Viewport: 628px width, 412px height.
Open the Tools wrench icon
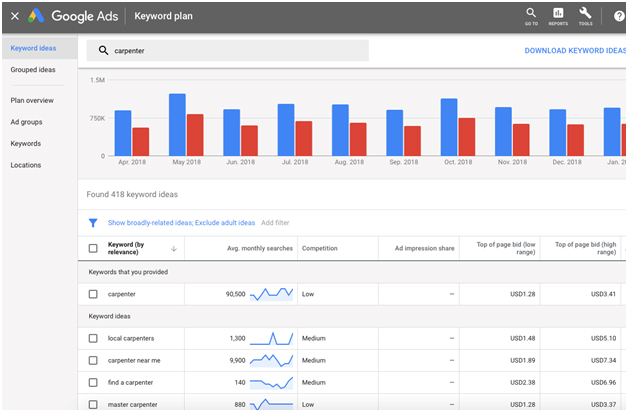585,16
